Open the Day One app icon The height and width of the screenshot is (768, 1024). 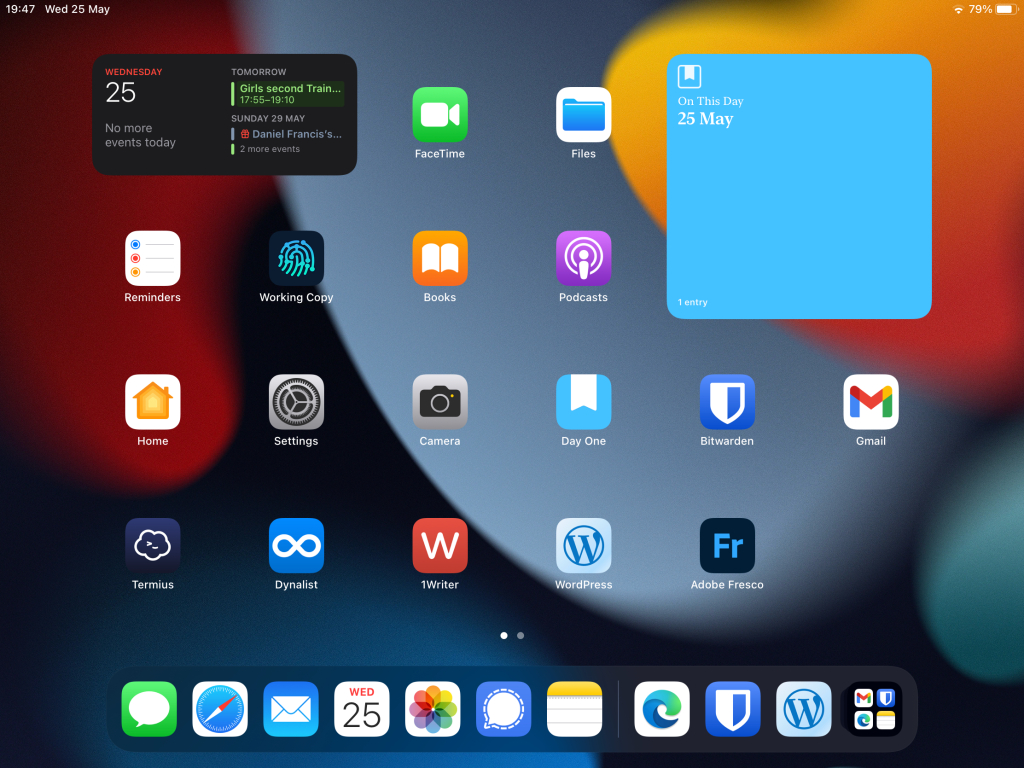pos(583,402)
